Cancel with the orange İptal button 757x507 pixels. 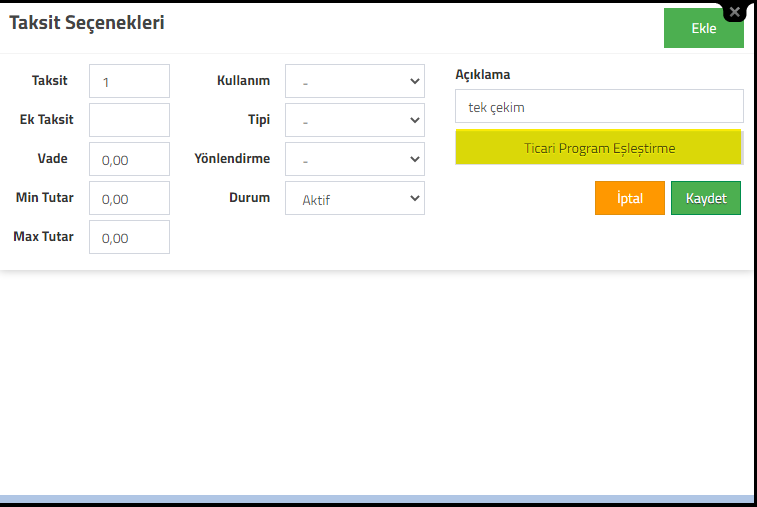pos(630,198)
